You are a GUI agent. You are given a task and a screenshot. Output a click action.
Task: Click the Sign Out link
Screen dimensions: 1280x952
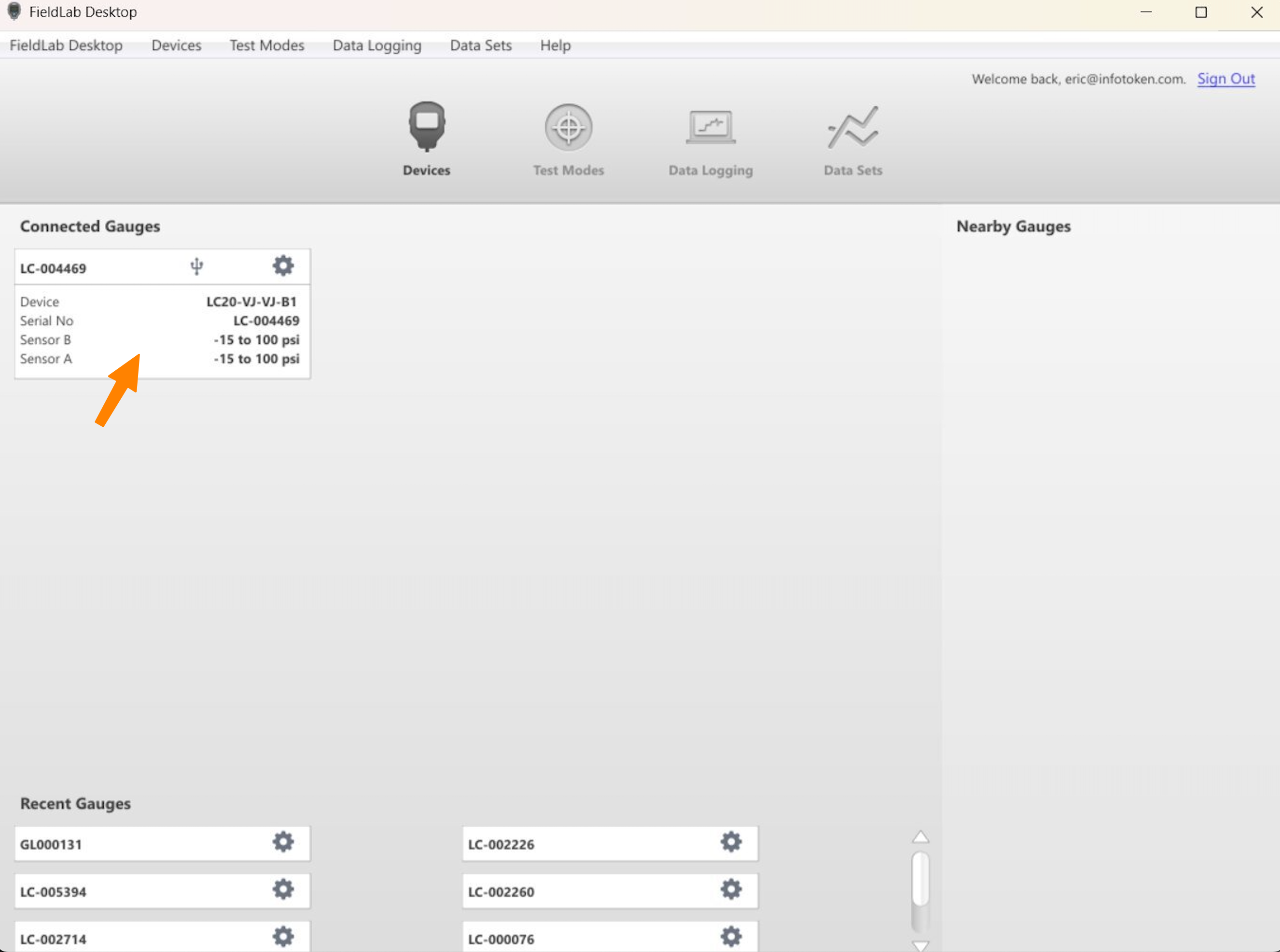1226,79
